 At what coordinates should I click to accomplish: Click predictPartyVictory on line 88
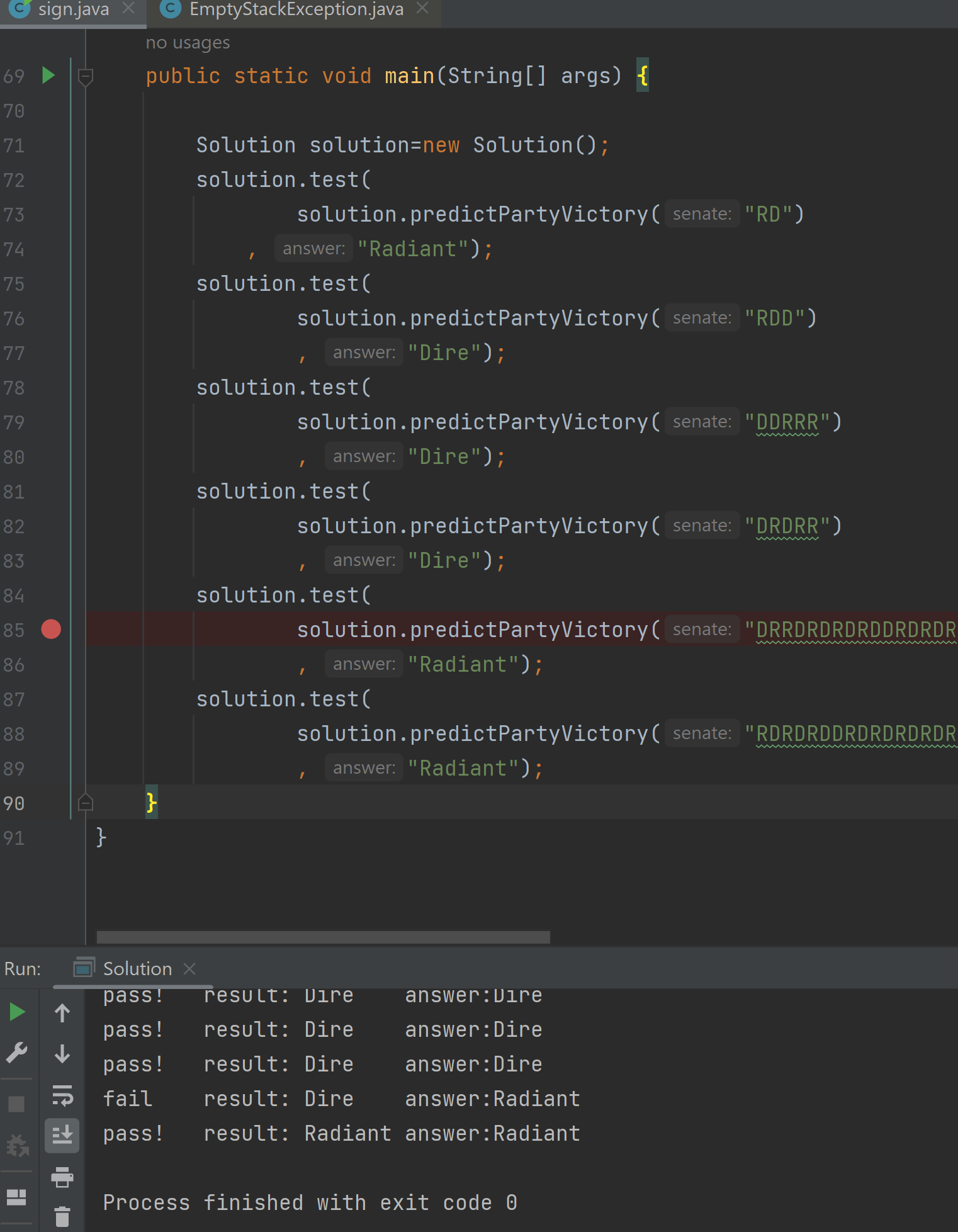click(529, 733)
